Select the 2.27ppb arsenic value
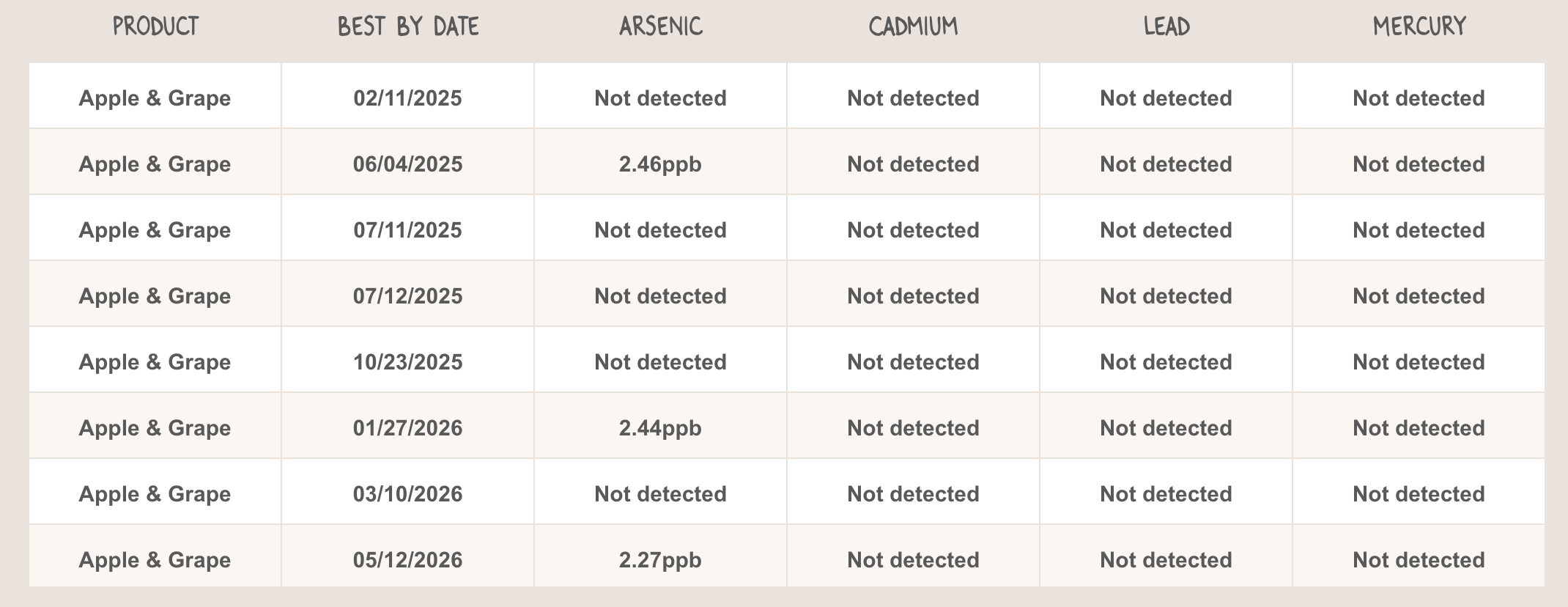Screen dimensions: 1568x607 [x=660, y=560]
